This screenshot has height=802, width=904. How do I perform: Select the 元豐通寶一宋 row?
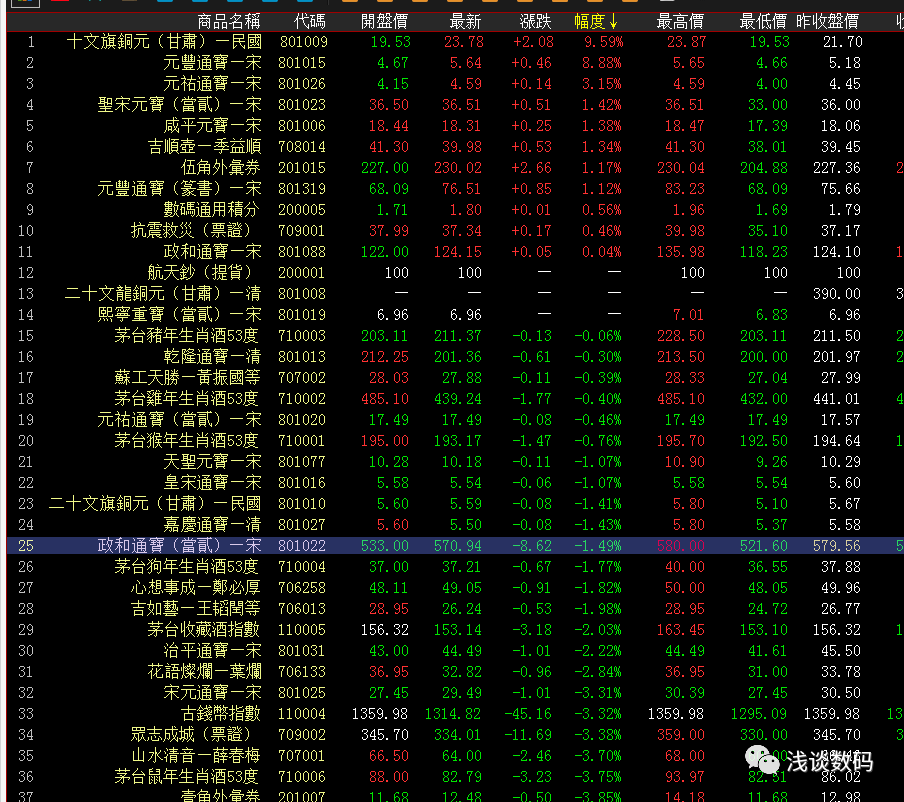(x=455, y=63)
